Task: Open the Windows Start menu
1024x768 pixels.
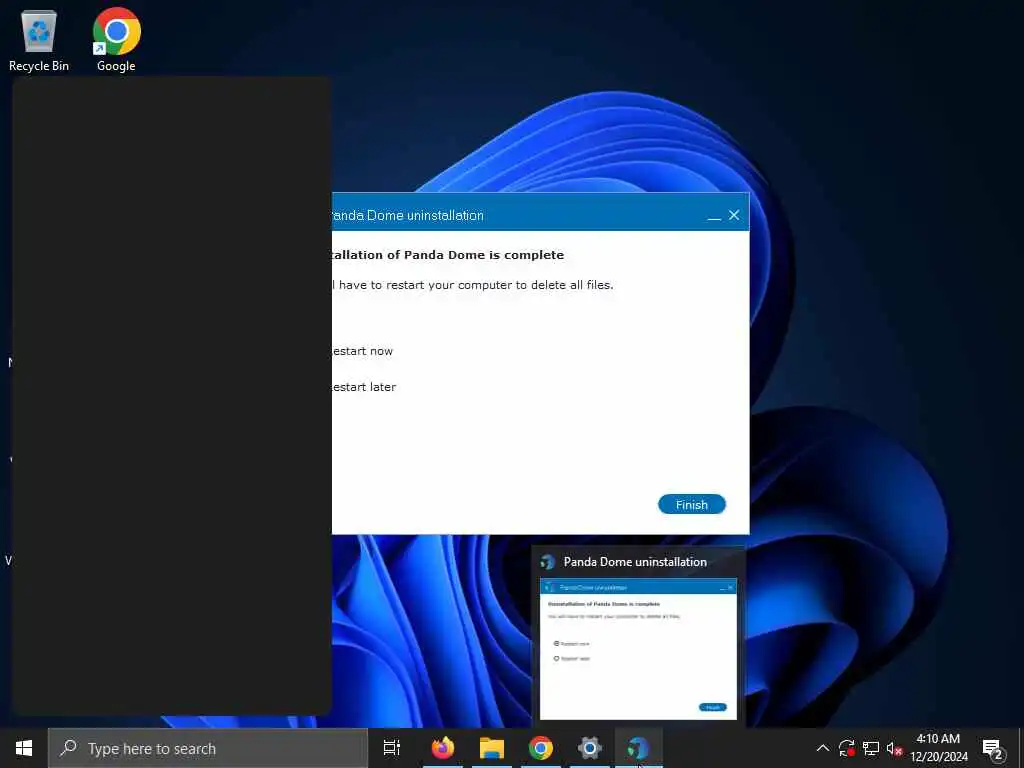Action: 24,748
